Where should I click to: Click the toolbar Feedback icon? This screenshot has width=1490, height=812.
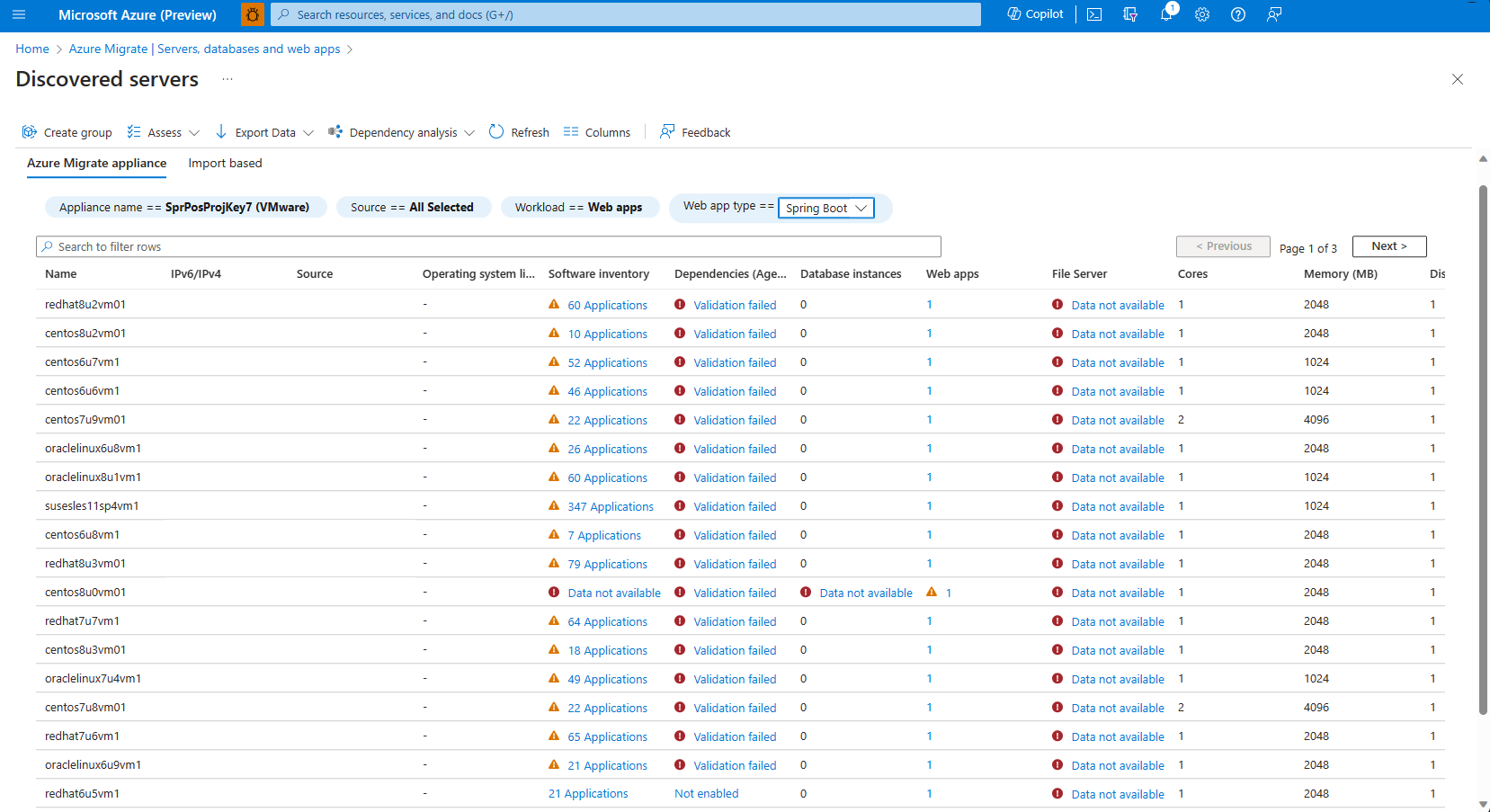click(x=667, y=131)
